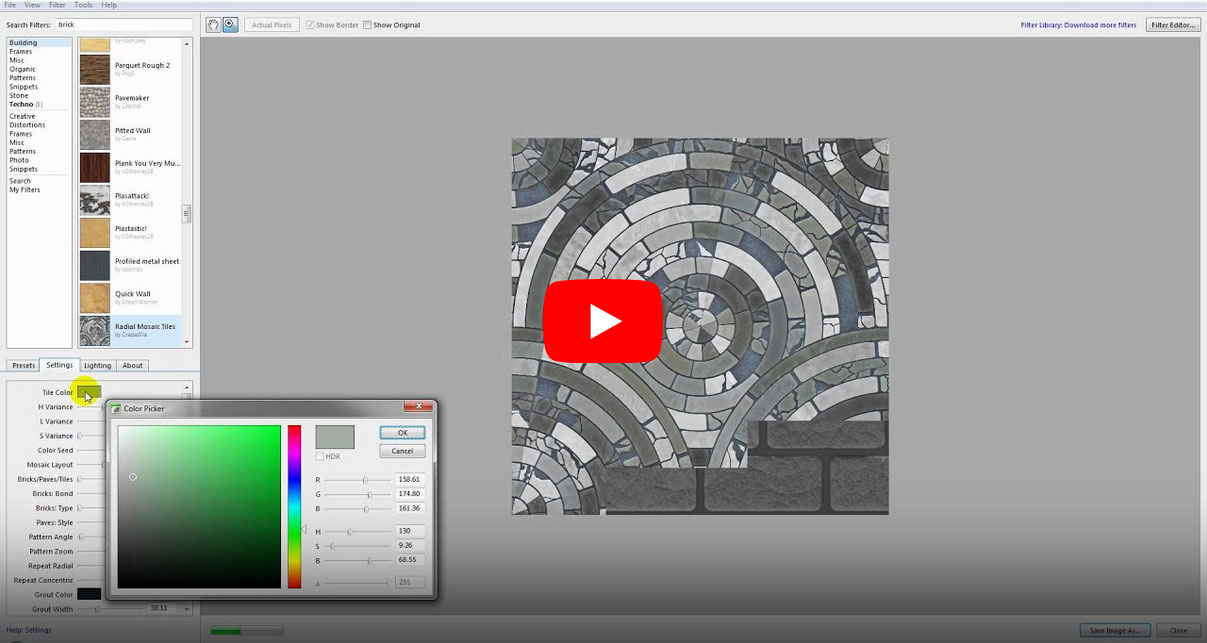
Task: Open the Distortions filter category
Action: point(27,125)
